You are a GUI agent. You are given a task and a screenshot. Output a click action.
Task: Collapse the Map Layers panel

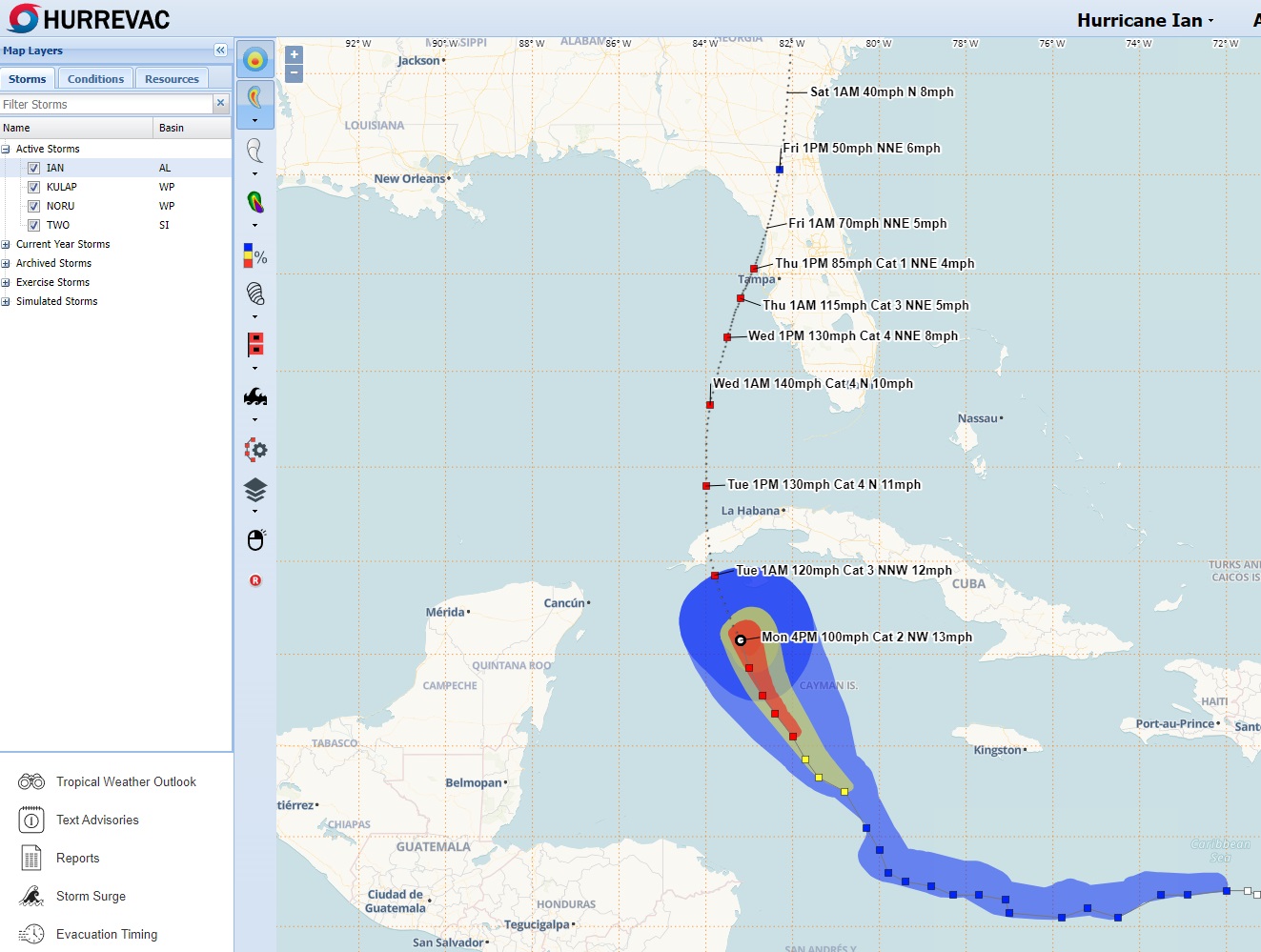tap(220, 51)
